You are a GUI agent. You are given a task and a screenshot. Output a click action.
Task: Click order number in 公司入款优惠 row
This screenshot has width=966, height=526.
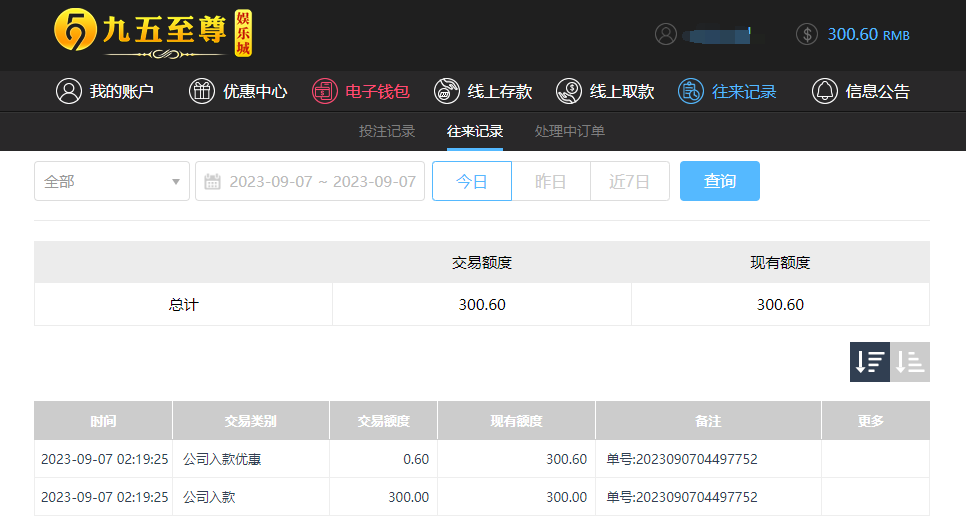click(x=682, y=459)
